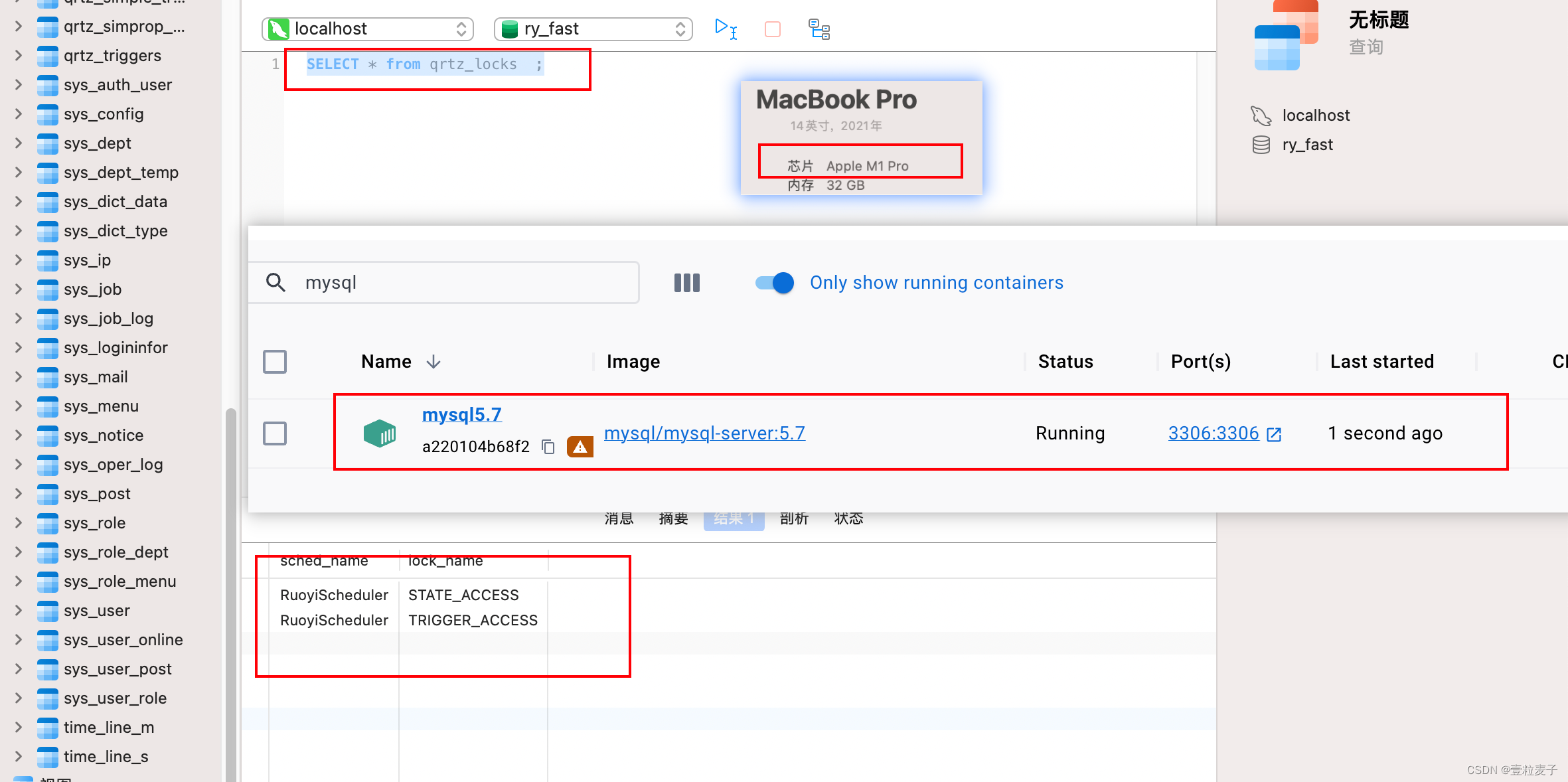Image resolution: width=1568 pixels, height=782 pixels.
Task: Click the sys_job table icon
Action: 48,289
